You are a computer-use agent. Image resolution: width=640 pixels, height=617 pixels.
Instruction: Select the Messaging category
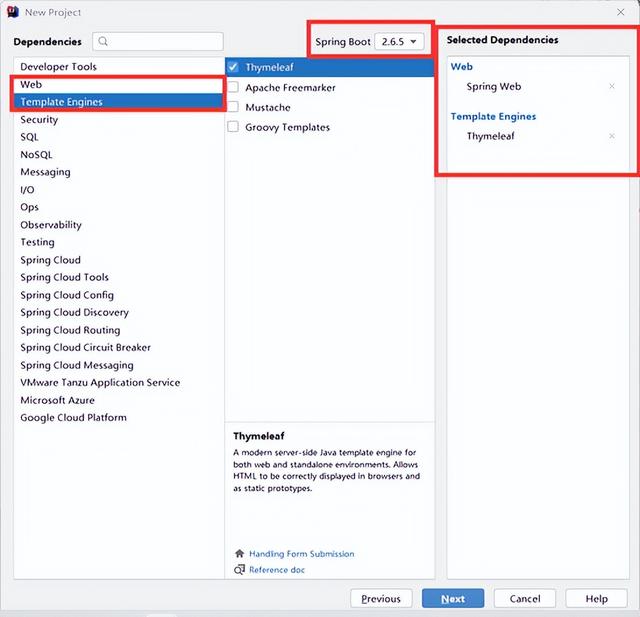[118, 172]
